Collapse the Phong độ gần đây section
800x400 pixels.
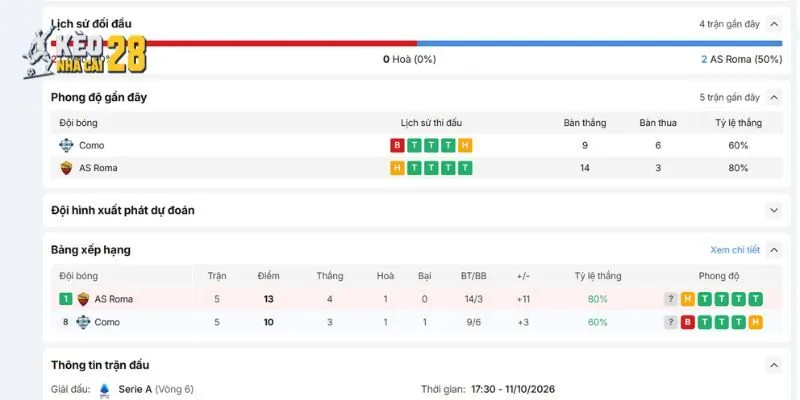[774, 97]
